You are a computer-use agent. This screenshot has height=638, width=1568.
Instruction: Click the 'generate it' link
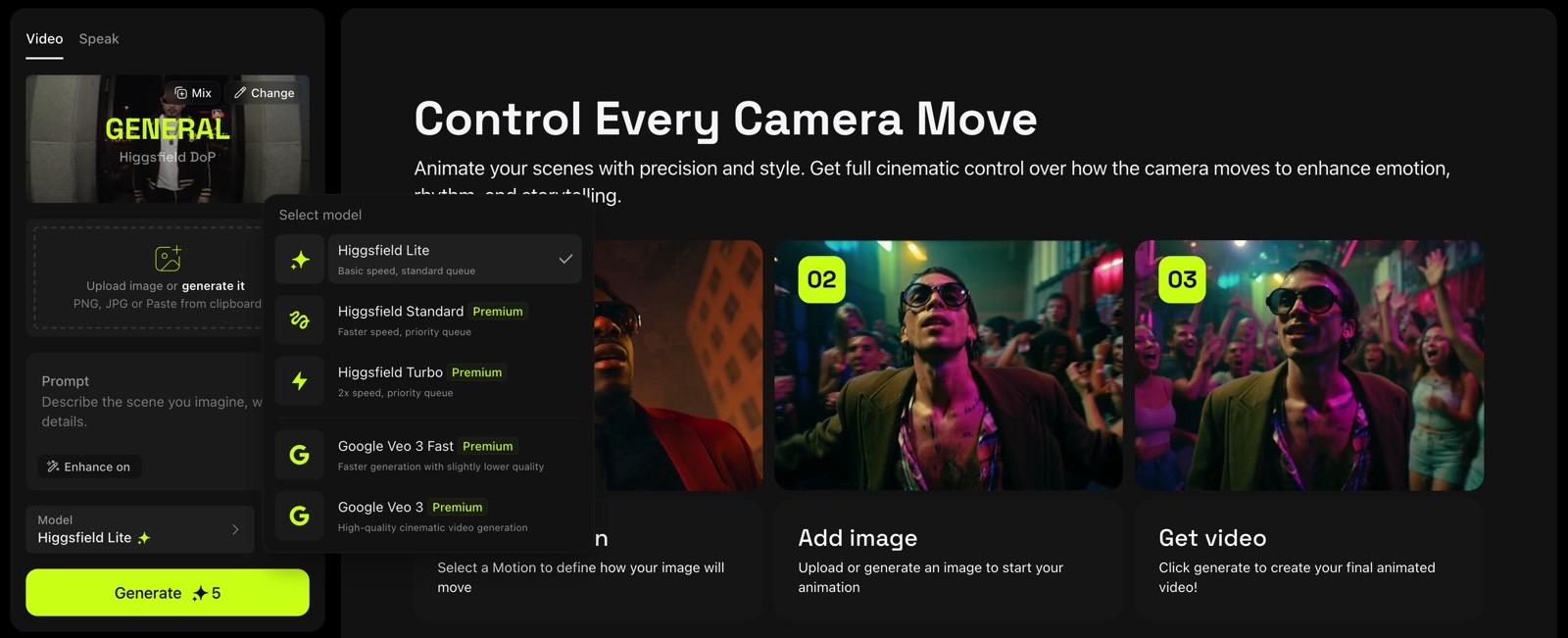point(213,286)
